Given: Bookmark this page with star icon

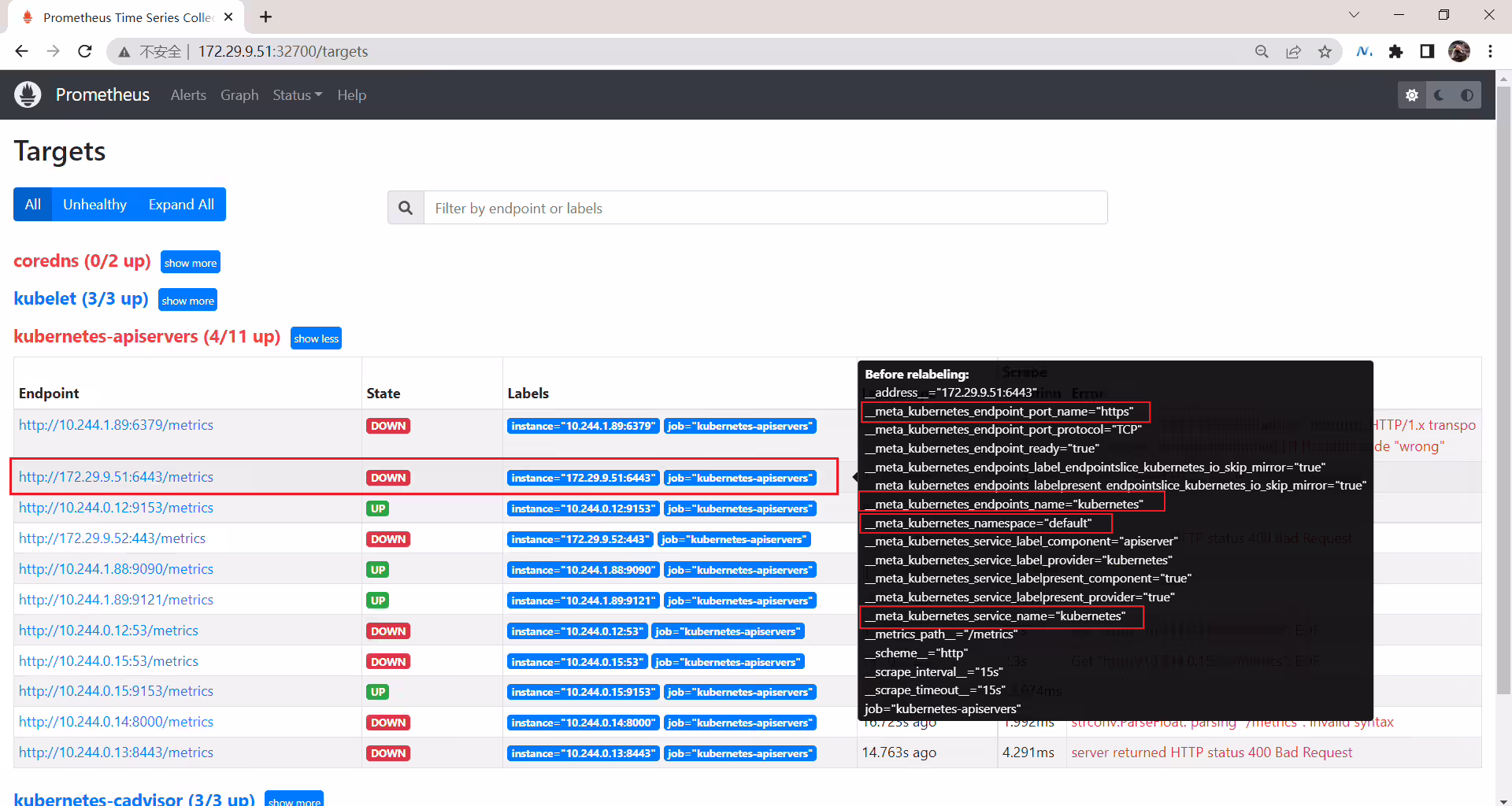Looking at the screenshot, I should click(1325, 51).
